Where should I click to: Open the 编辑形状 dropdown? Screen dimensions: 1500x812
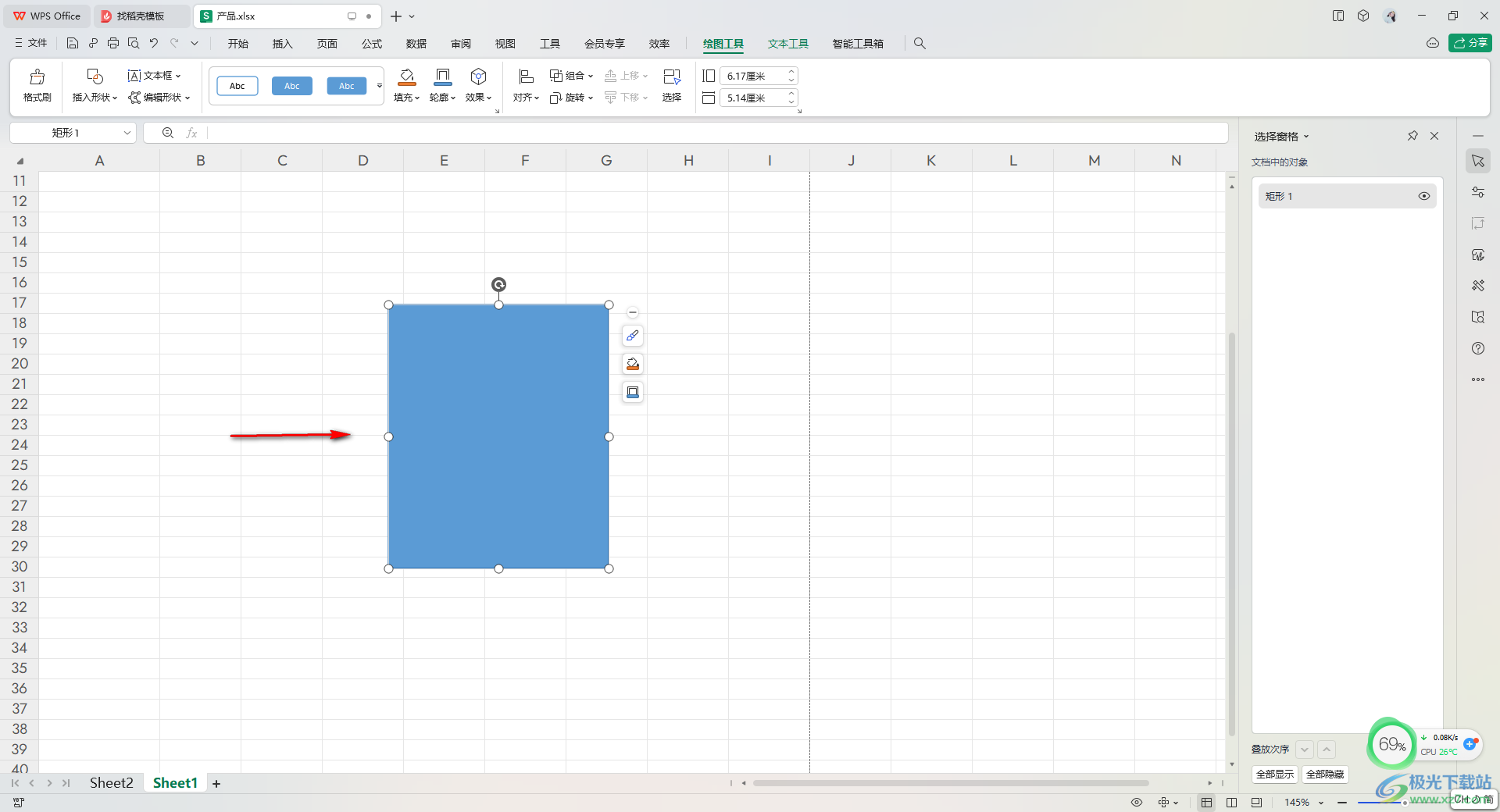pyautogui.click(x=159, y=98)
